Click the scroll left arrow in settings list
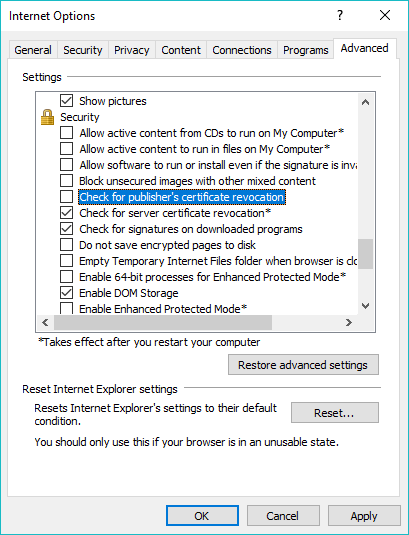This screenshot has height=535, width=409. [45, 322]
